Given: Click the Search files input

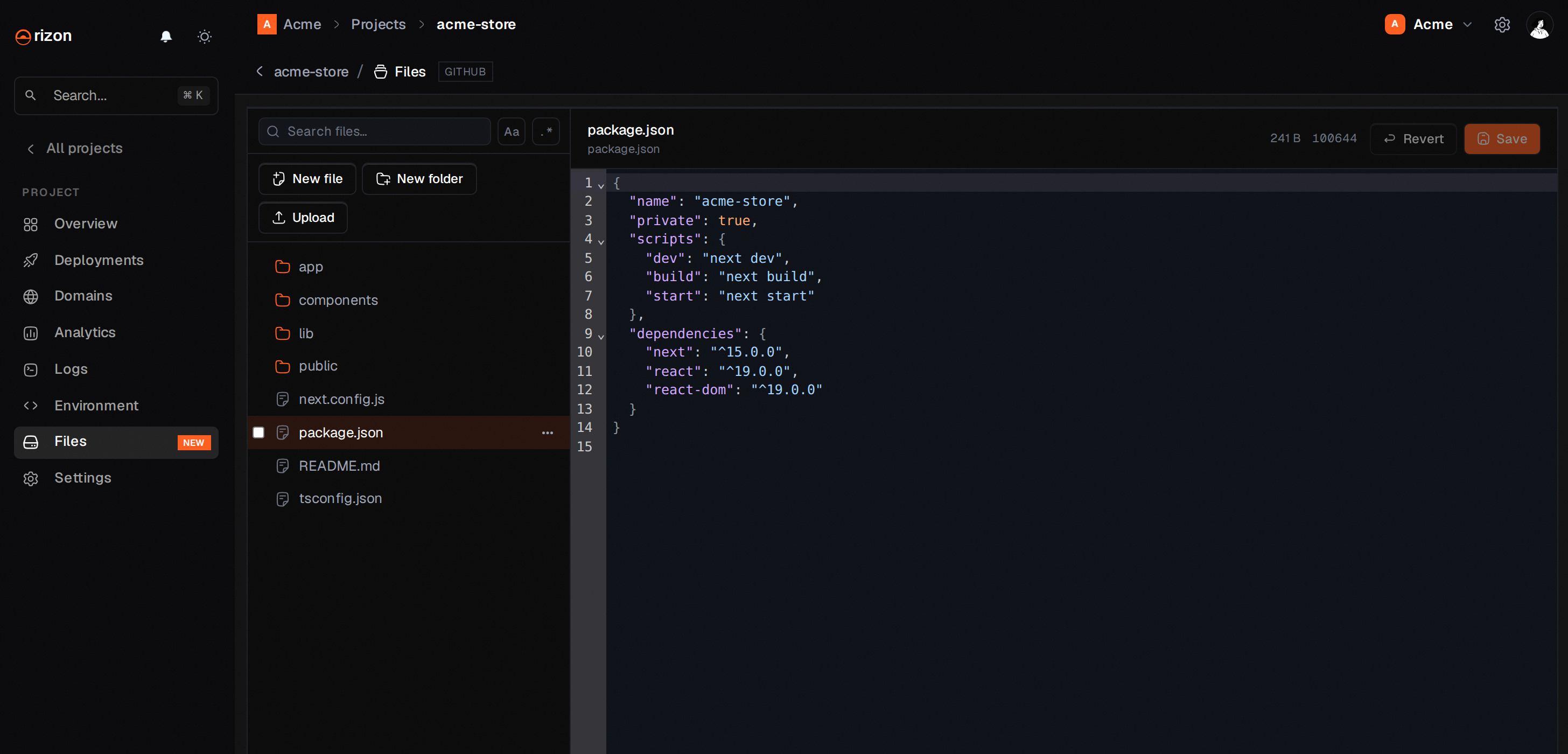Looking at the screenshot, I should click(374, 131).
